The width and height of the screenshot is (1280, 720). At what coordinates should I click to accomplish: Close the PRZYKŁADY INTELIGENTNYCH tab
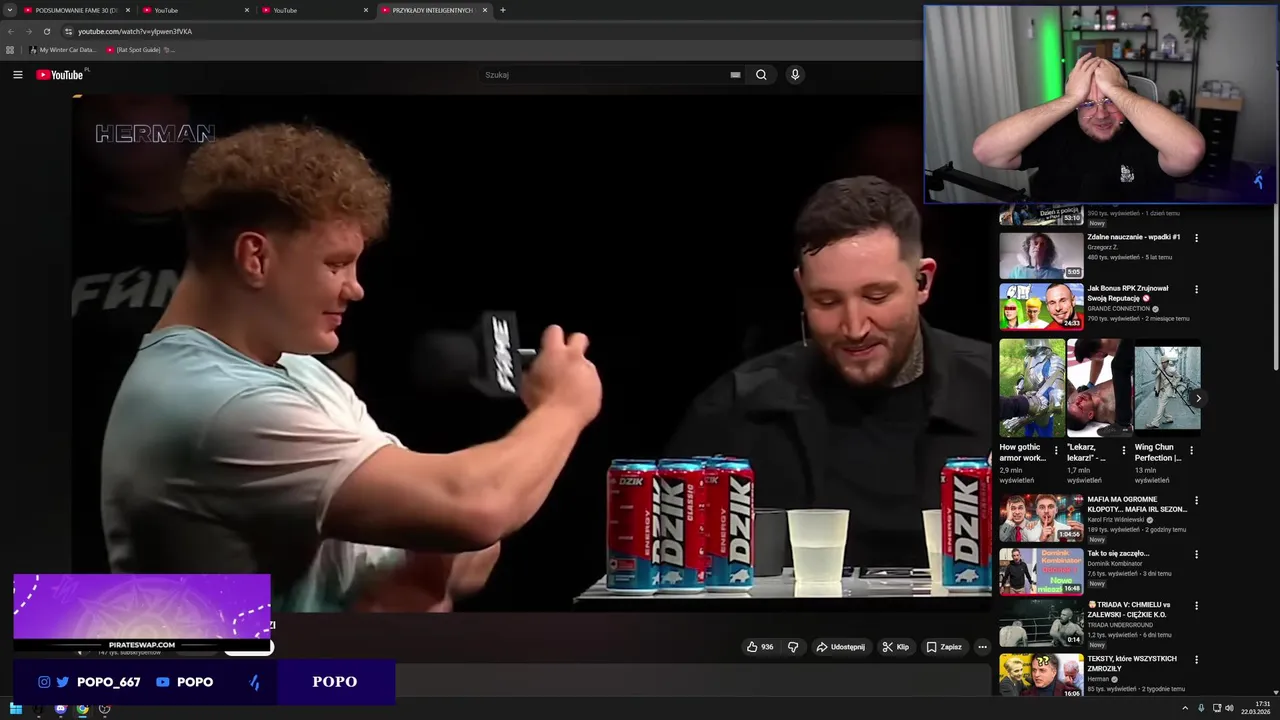(485, 10)
